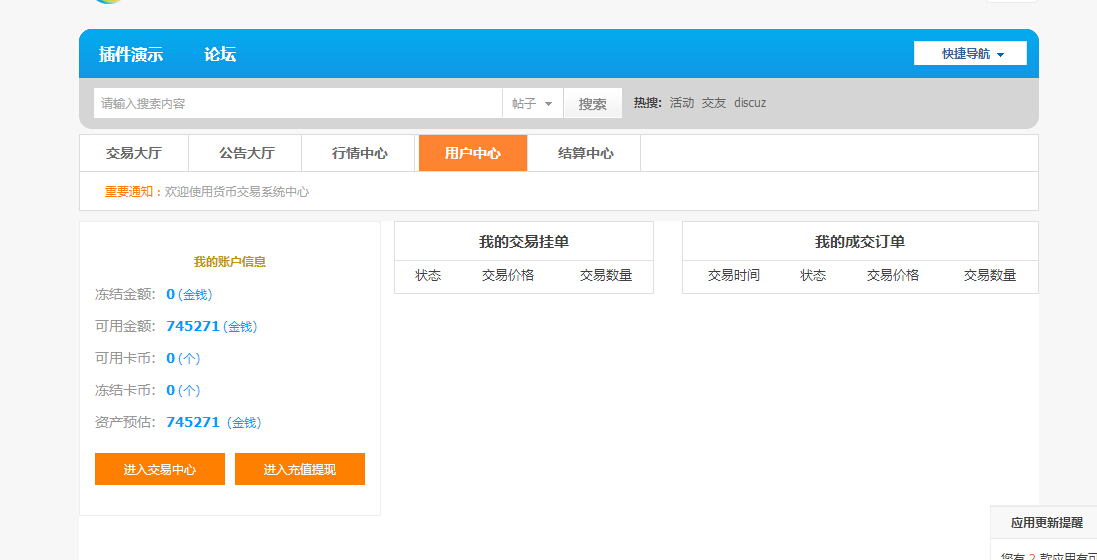
Task: Open 插件演示 in top navigation
Action: tap(131, 55)
